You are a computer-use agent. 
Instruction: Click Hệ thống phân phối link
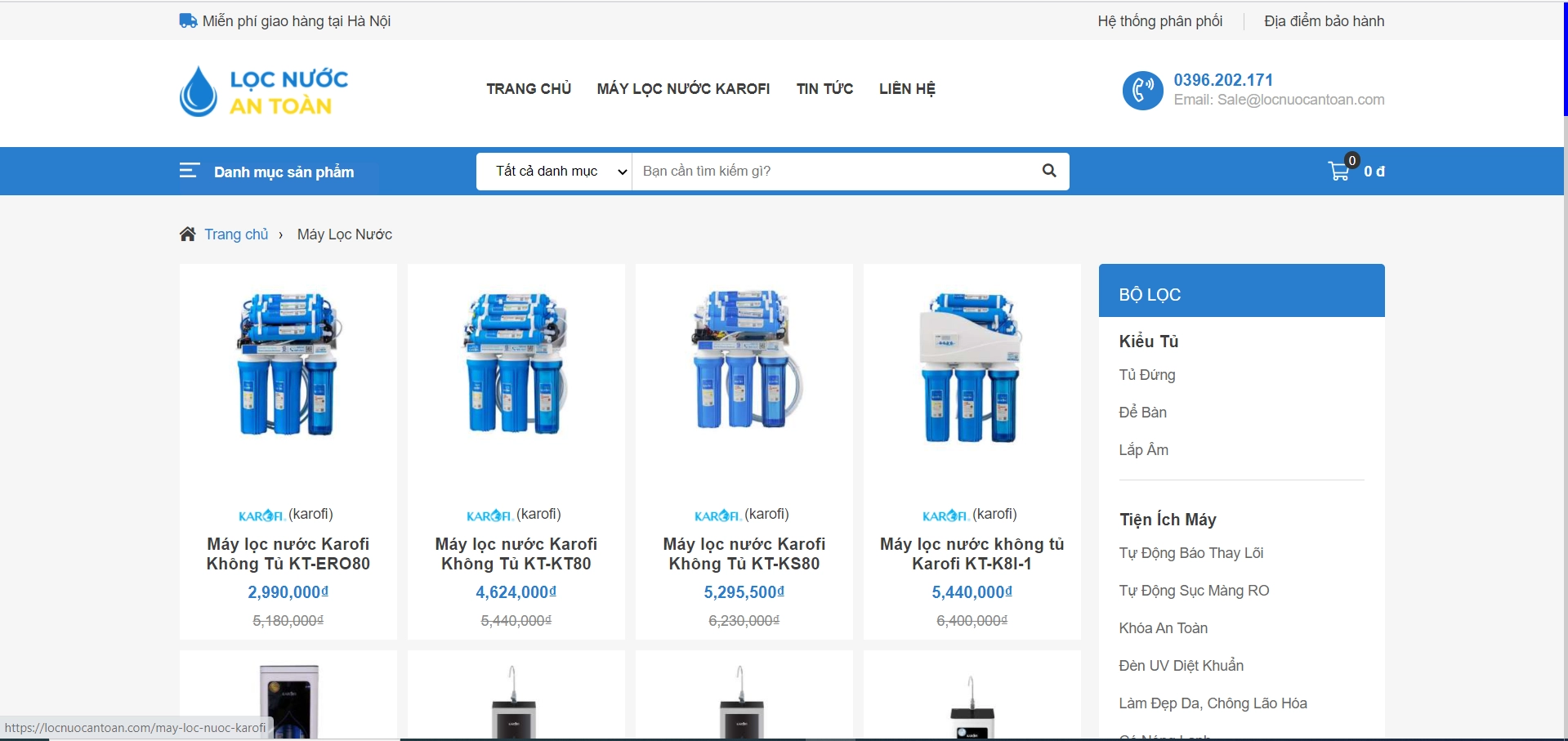tap(1159, 21)
